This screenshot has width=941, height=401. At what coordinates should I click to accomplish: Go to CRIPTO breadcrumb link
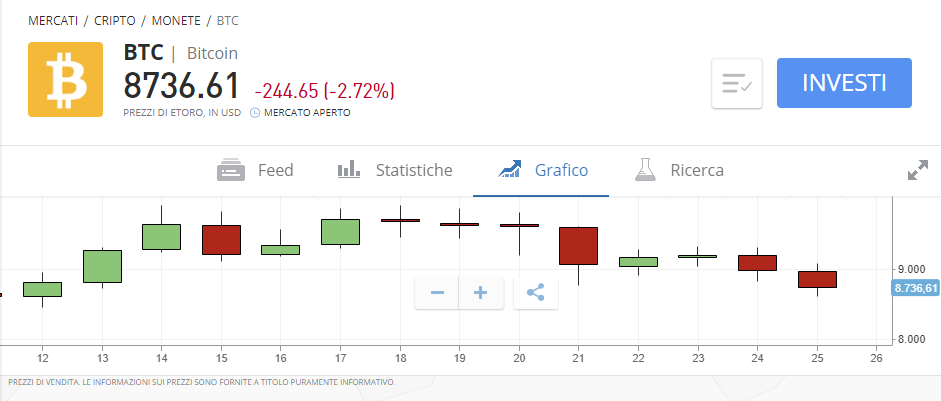click(115, 21)
